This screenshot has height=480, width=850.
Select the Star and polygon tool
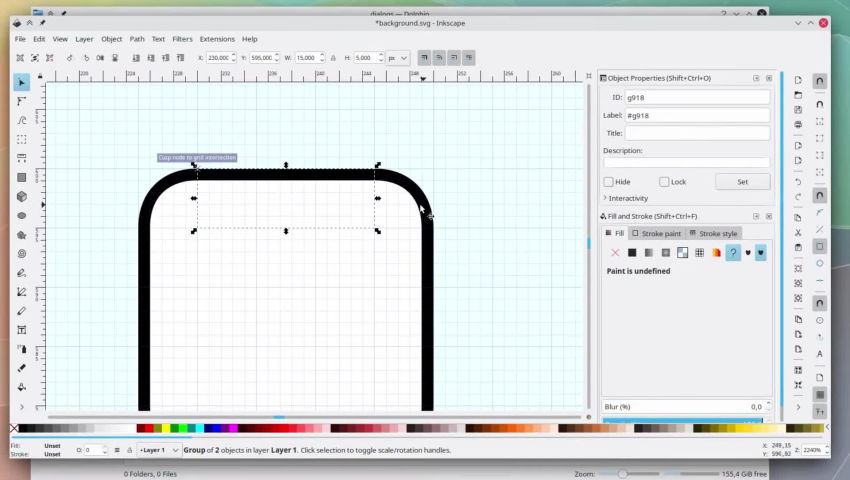[x=22, y=235]
